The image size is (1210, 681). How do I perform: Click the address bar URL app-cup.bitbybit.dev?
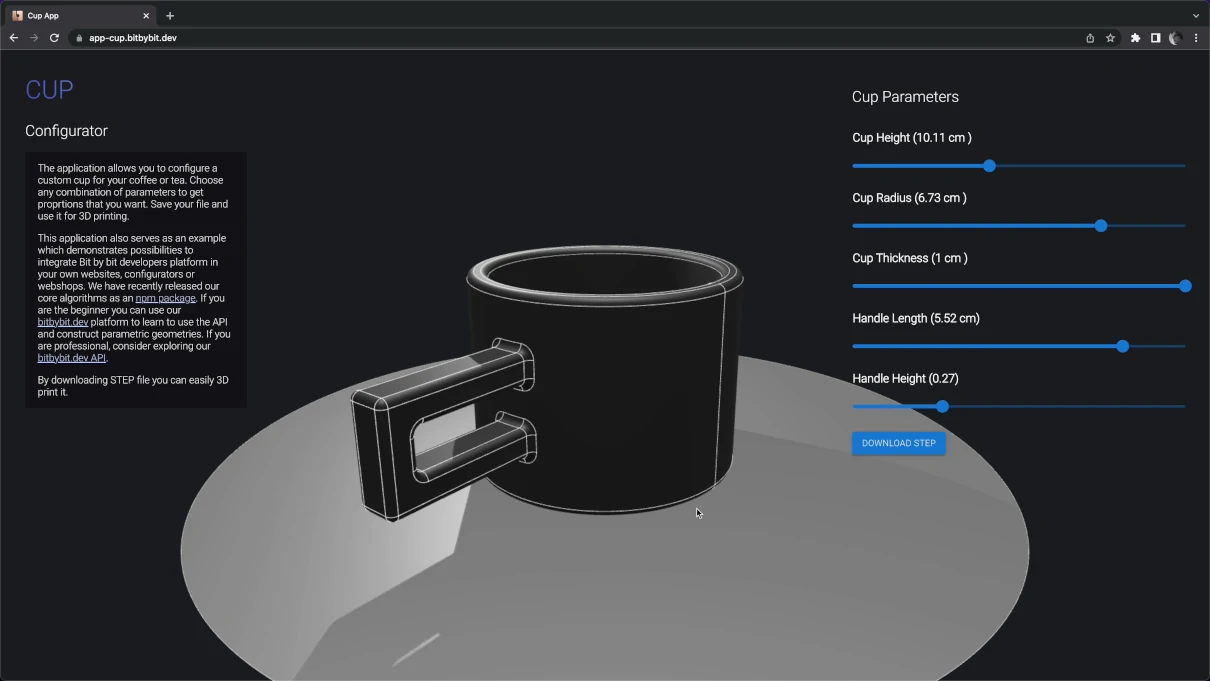coord(133,38)
